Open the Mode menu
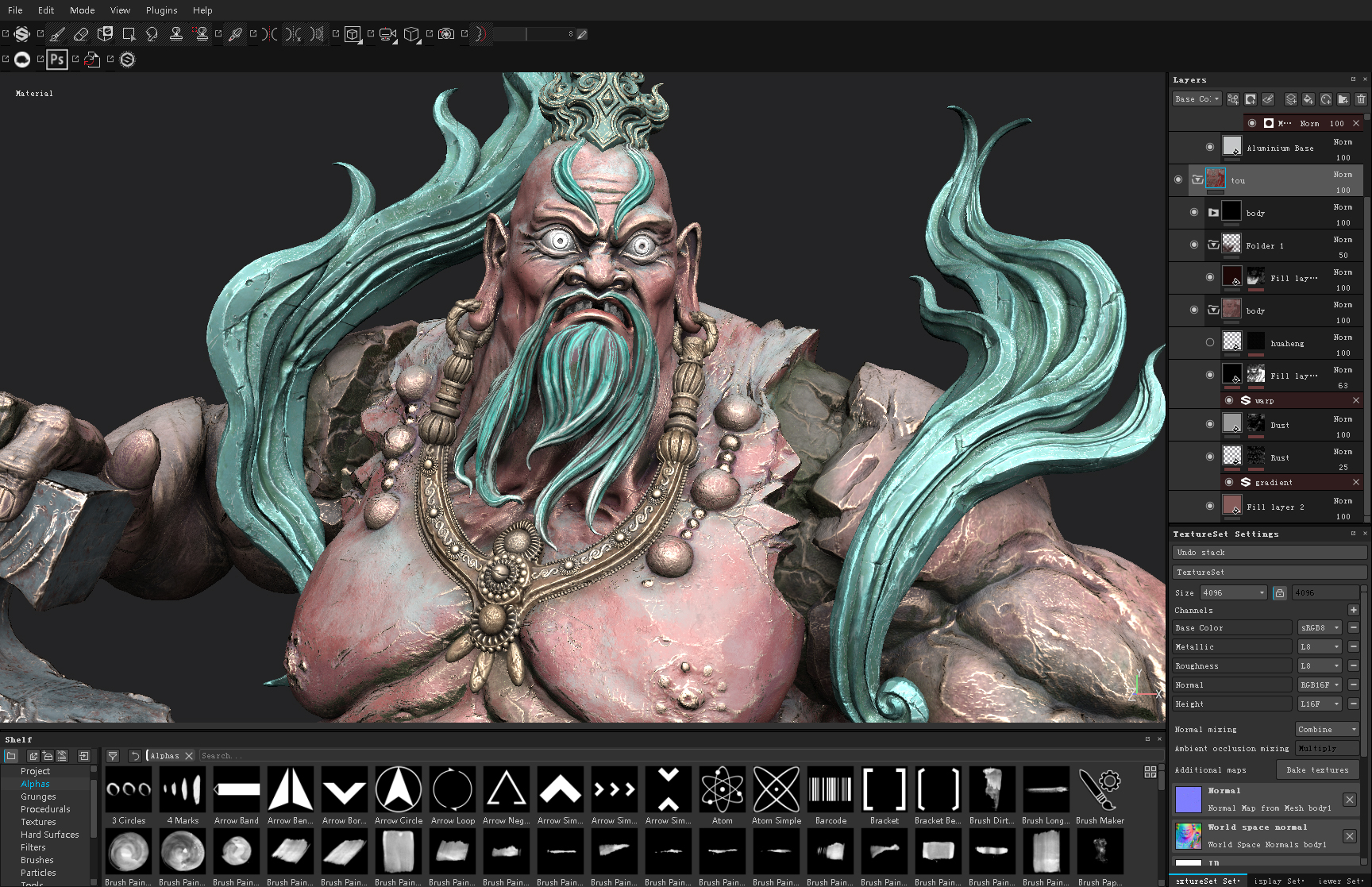Screen dimensions: 1372x887 coord(83,10)
